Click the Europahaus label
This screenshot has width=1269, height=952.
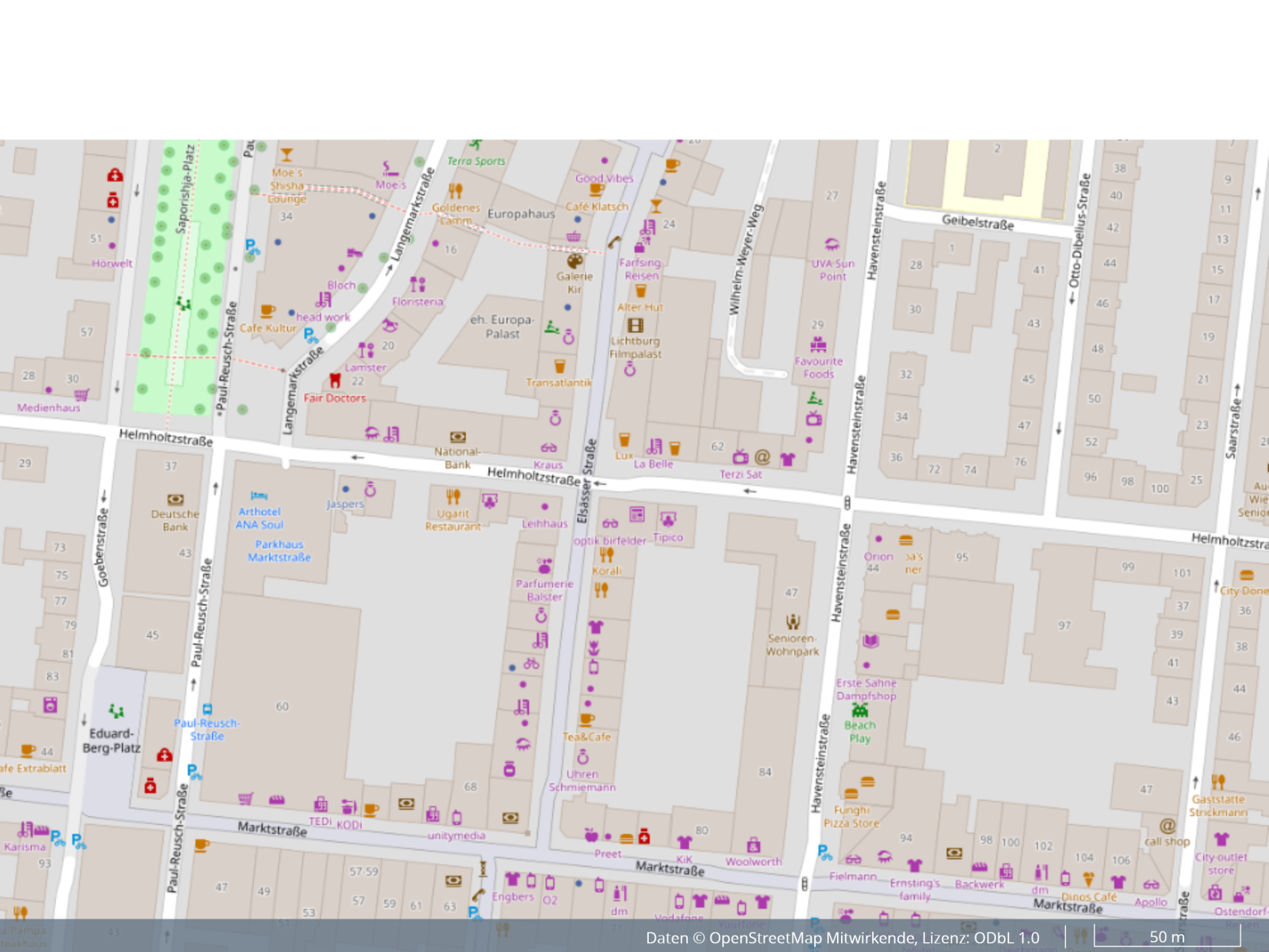point(521,214)
